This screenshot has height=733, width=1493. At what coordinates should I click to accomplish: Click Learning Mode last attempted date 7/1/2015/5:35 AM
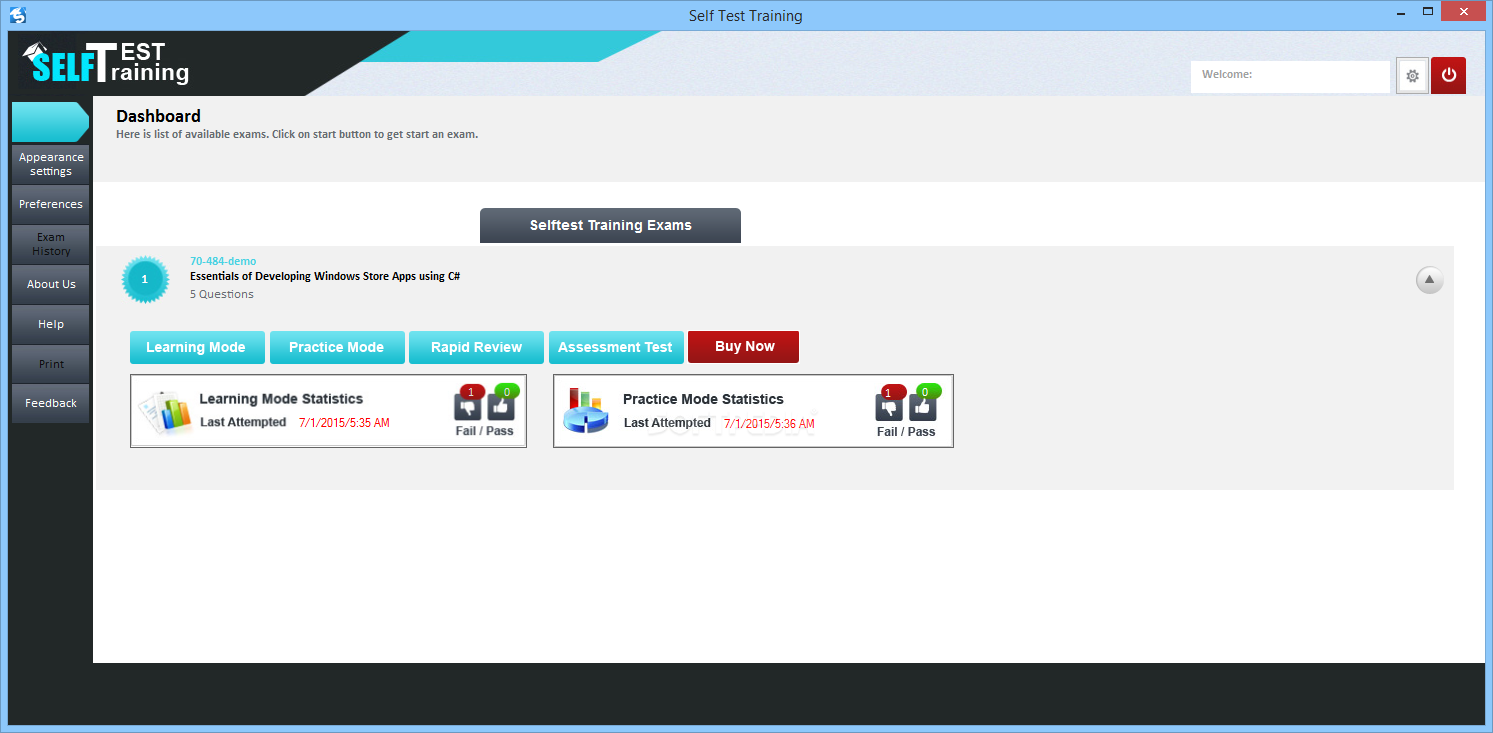point(344,423)
